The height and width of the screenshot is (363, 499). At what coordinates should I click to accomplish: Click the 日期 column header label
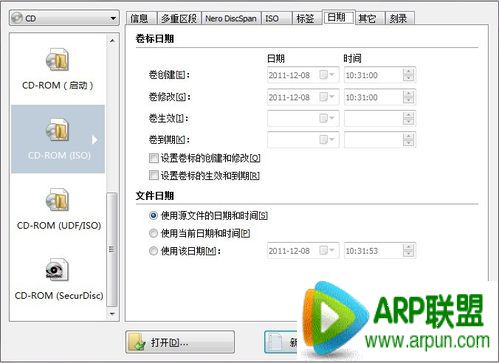click(x=276, y=59)
